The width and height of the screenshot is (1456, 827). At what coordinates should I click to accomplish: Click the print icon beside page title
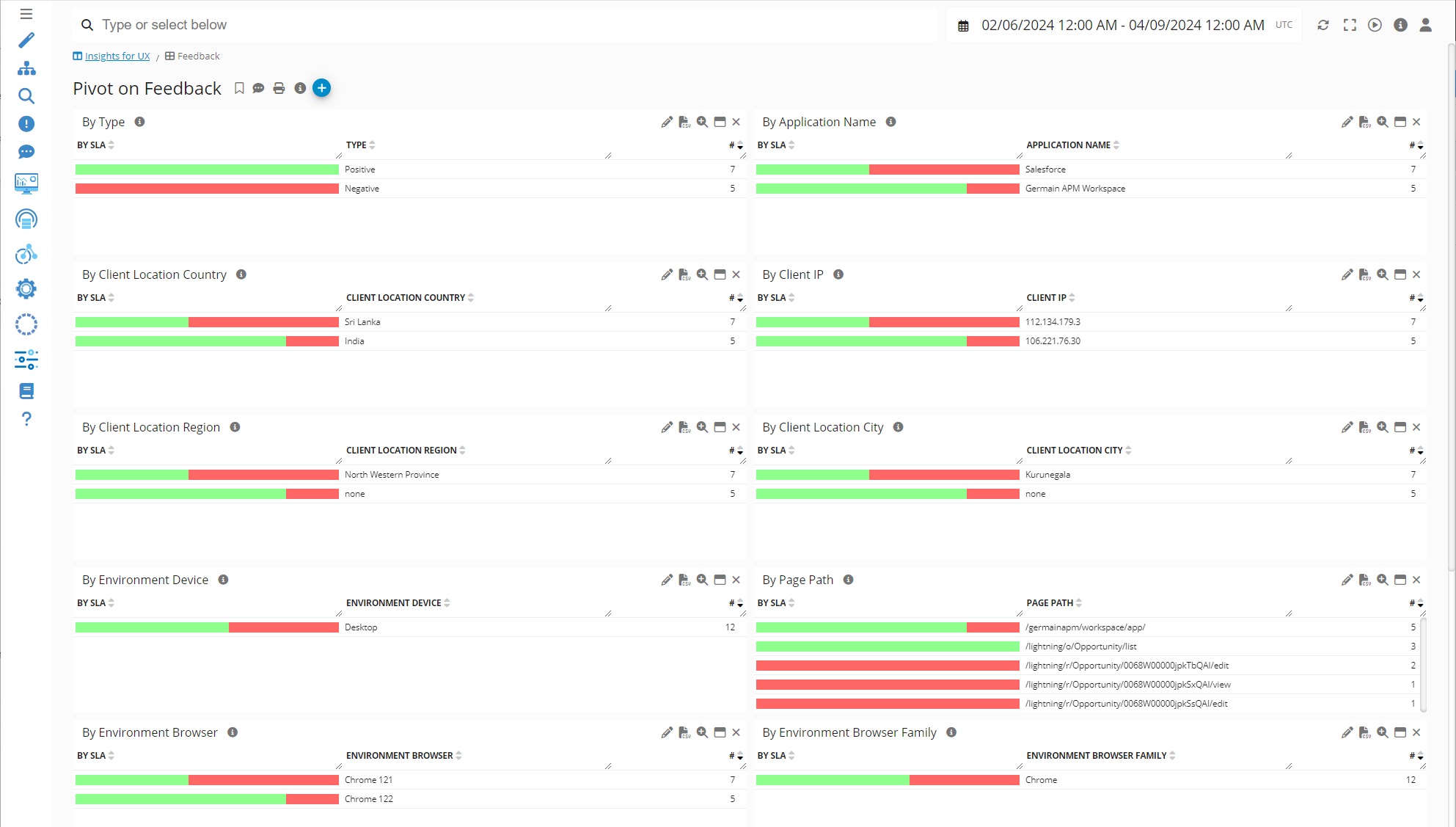point(279,88)
